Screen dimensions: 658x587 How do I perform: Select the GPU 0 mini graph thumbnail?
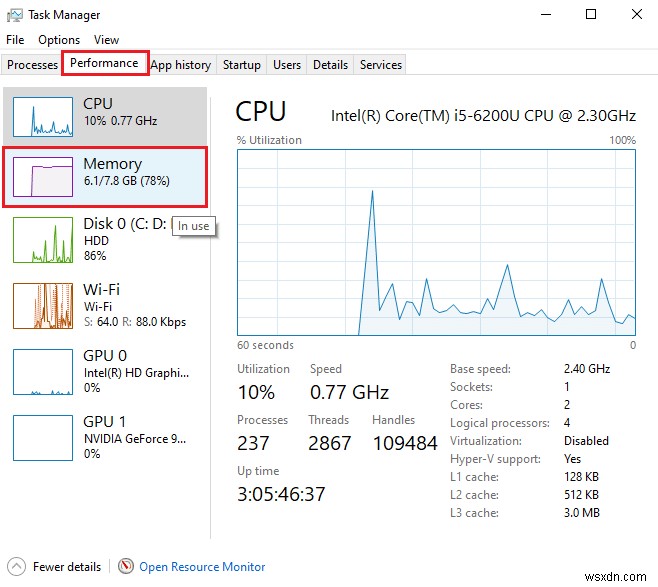pos(43,372)
